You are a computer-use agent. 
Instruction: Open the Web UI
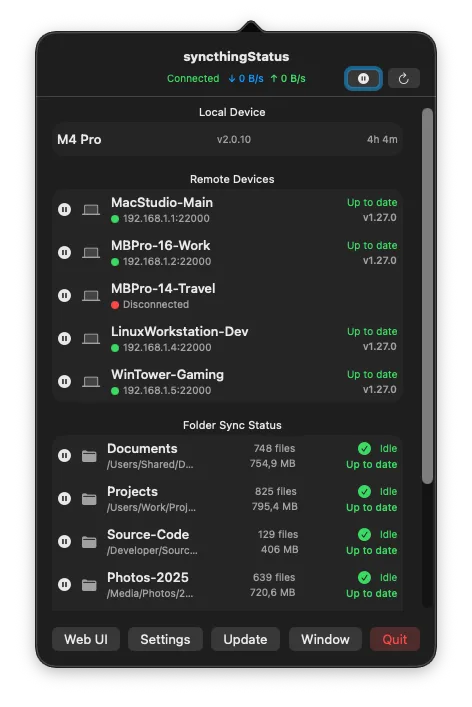tap(86, 639)
